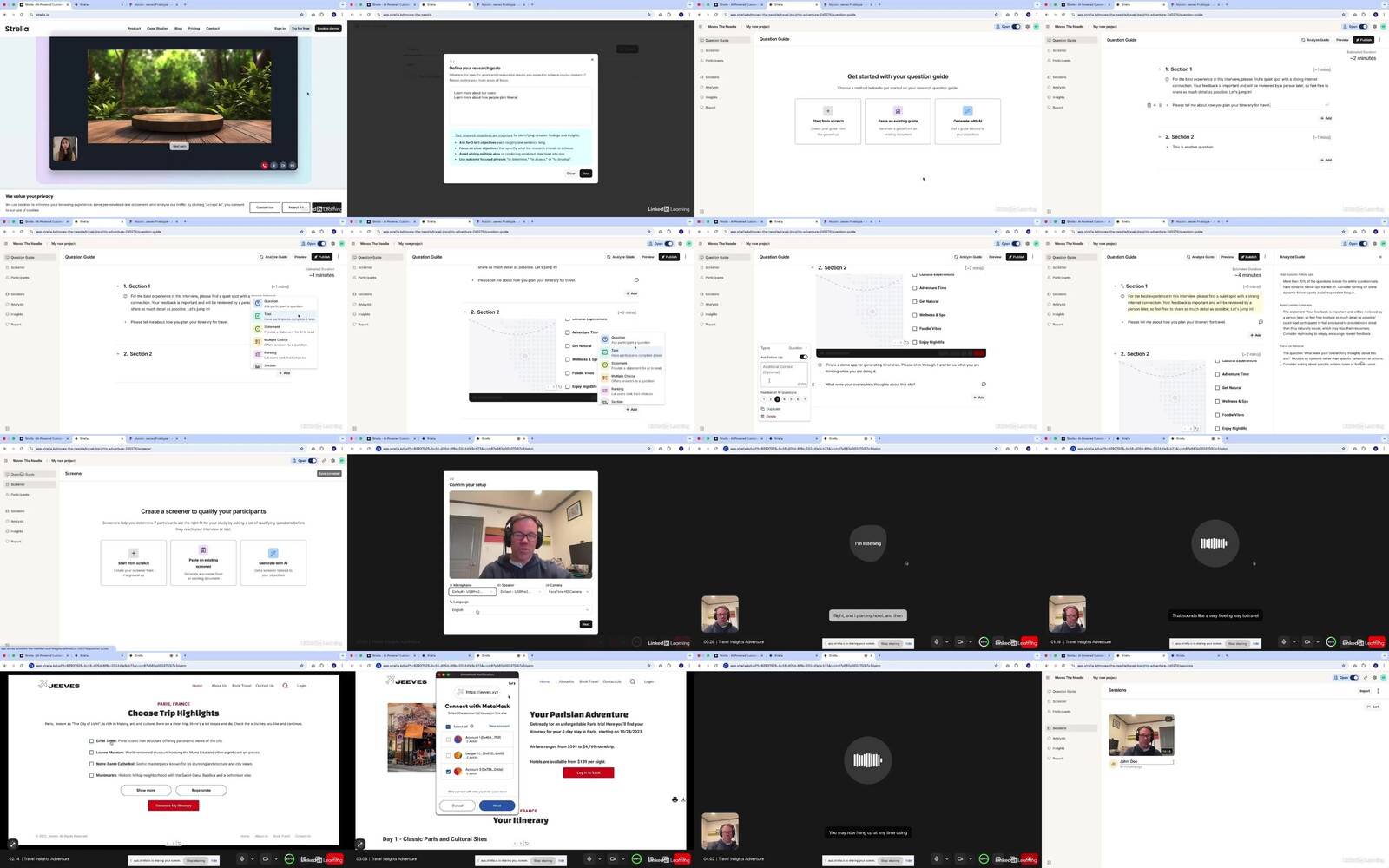The width and height of the screenshot is (1389, 868).
Task: Toggle the Select all checkbox in MetaMask popup
Action: pyautogui.click(x=448, y=727)
